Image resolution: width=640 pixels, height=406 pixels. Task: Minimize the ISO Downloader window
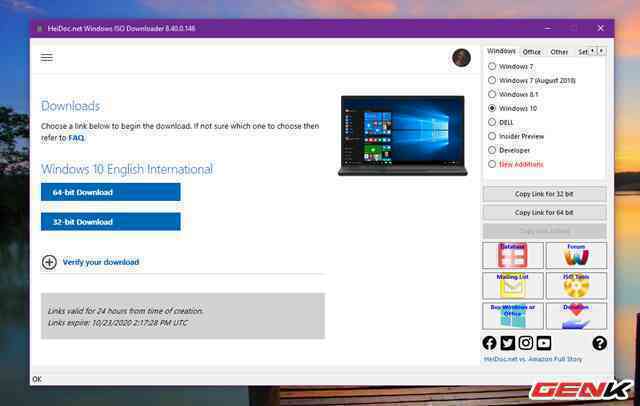tap(548, 28)
